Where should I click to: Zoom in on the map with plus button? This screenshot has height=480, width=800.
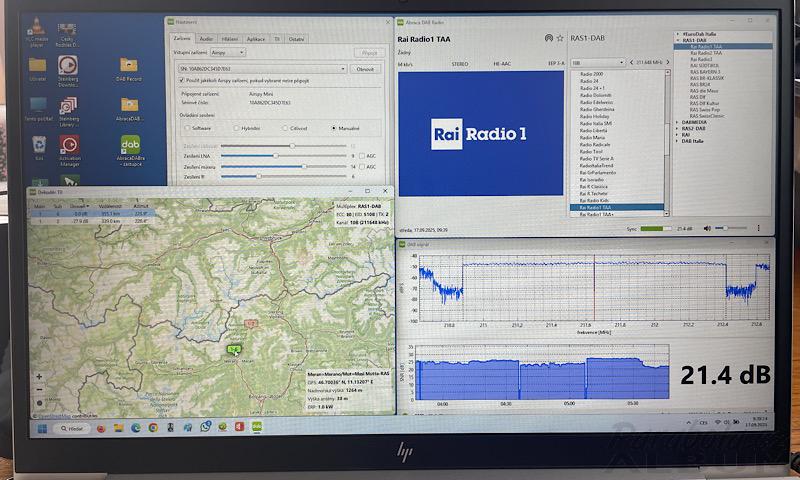[39, 377]
